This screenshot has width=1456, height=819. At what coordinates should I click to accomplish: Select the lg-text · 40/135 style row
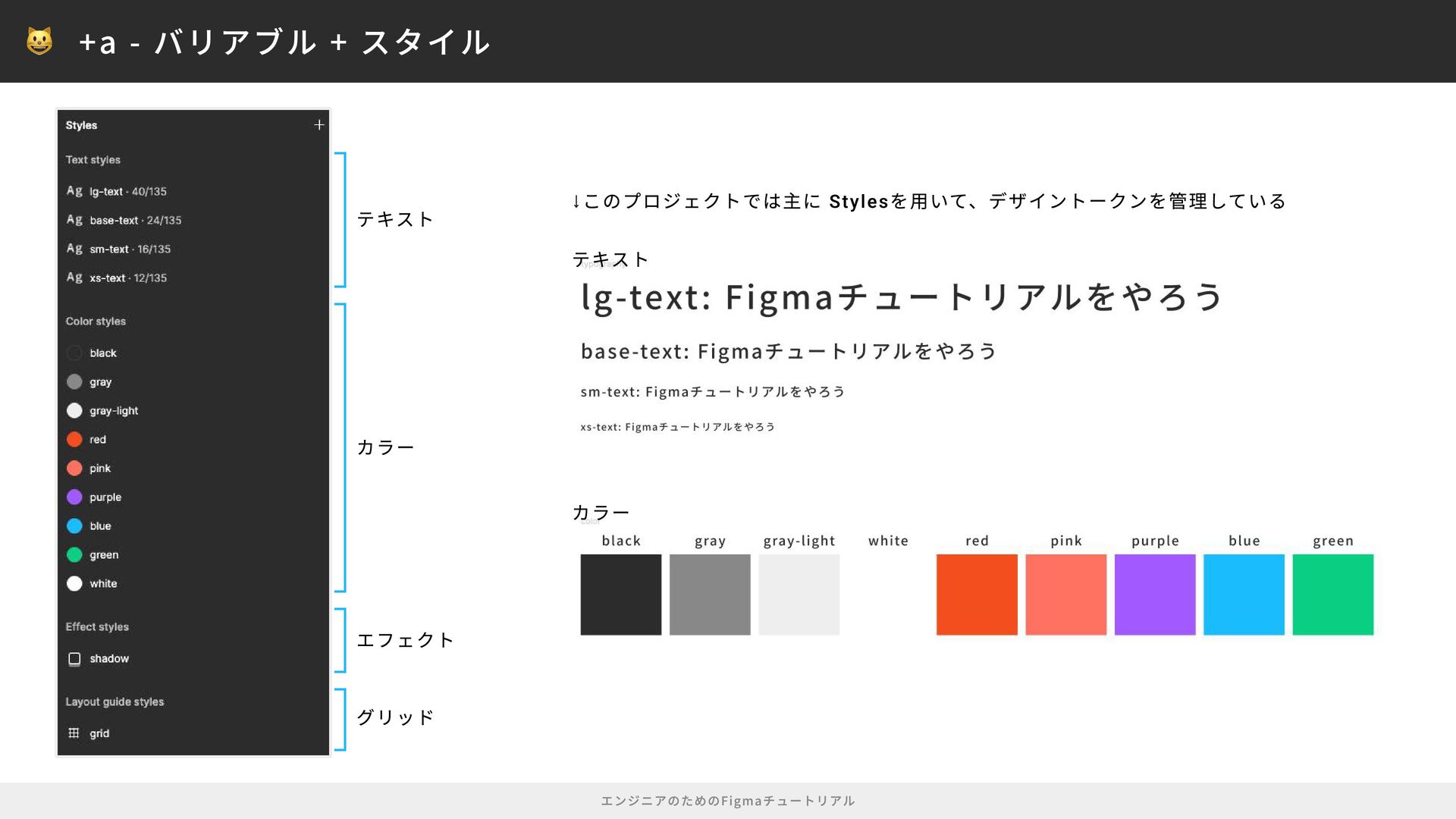coord(193,191)
